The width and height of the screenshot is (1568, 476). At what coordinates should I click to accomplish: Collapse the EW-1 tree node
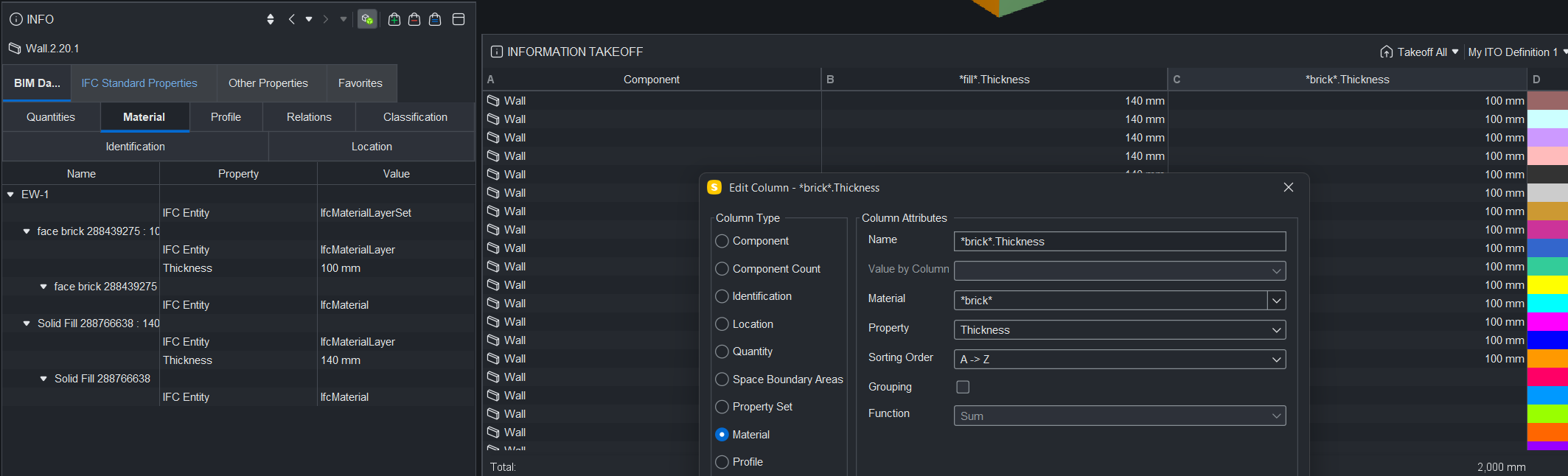click(x=10, y=195)
